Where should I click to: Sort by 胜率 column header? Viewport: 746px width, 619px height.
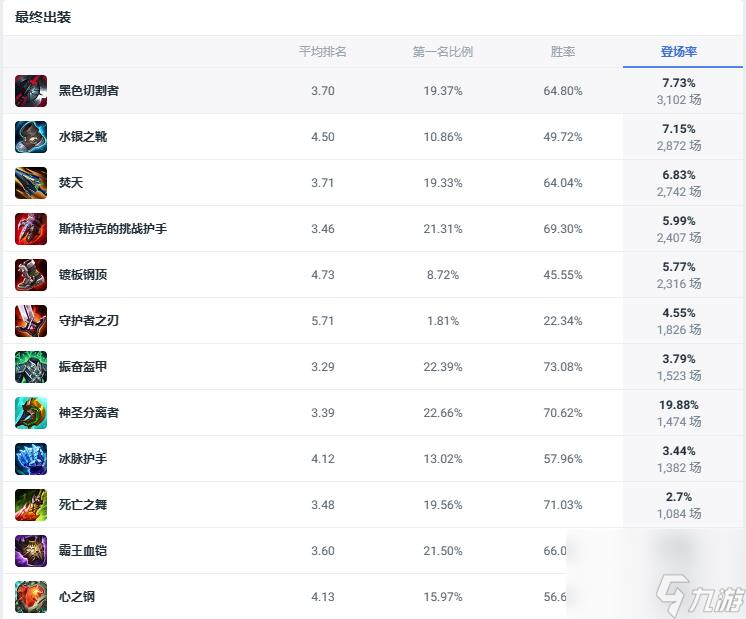tap(563, 51)
